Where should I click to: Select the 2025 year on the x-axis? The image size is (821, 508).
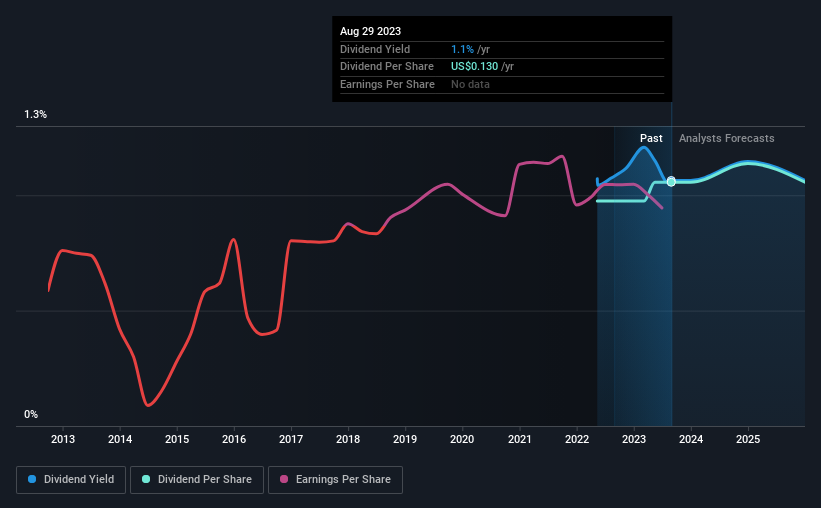click(748, 439)
